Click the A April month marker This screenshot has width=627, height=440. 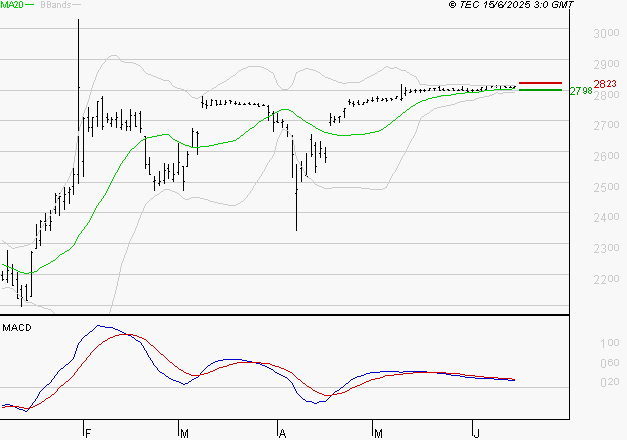click(x=282, y=433)
